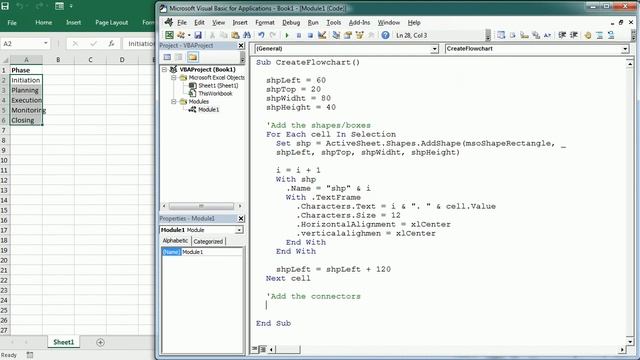Screen dimensions: 640x360
Task: Collapse the Modules folder node
Action: point(173,102)
